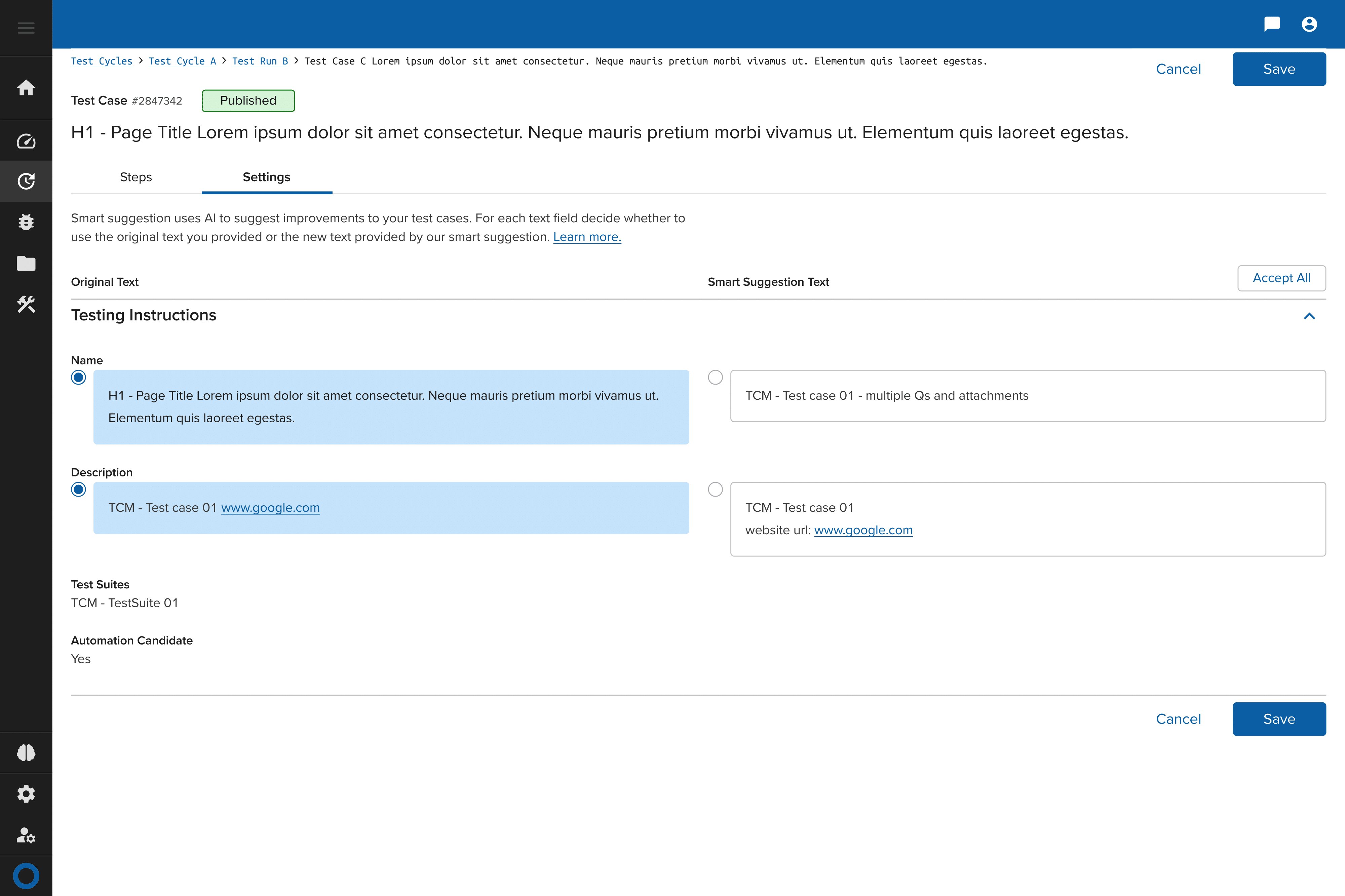This screenshot has width=1345, height=896.
Task: Click the 'TCM - TestSuite 01' value
Action: pyautogui.click(x=124, y=603)
